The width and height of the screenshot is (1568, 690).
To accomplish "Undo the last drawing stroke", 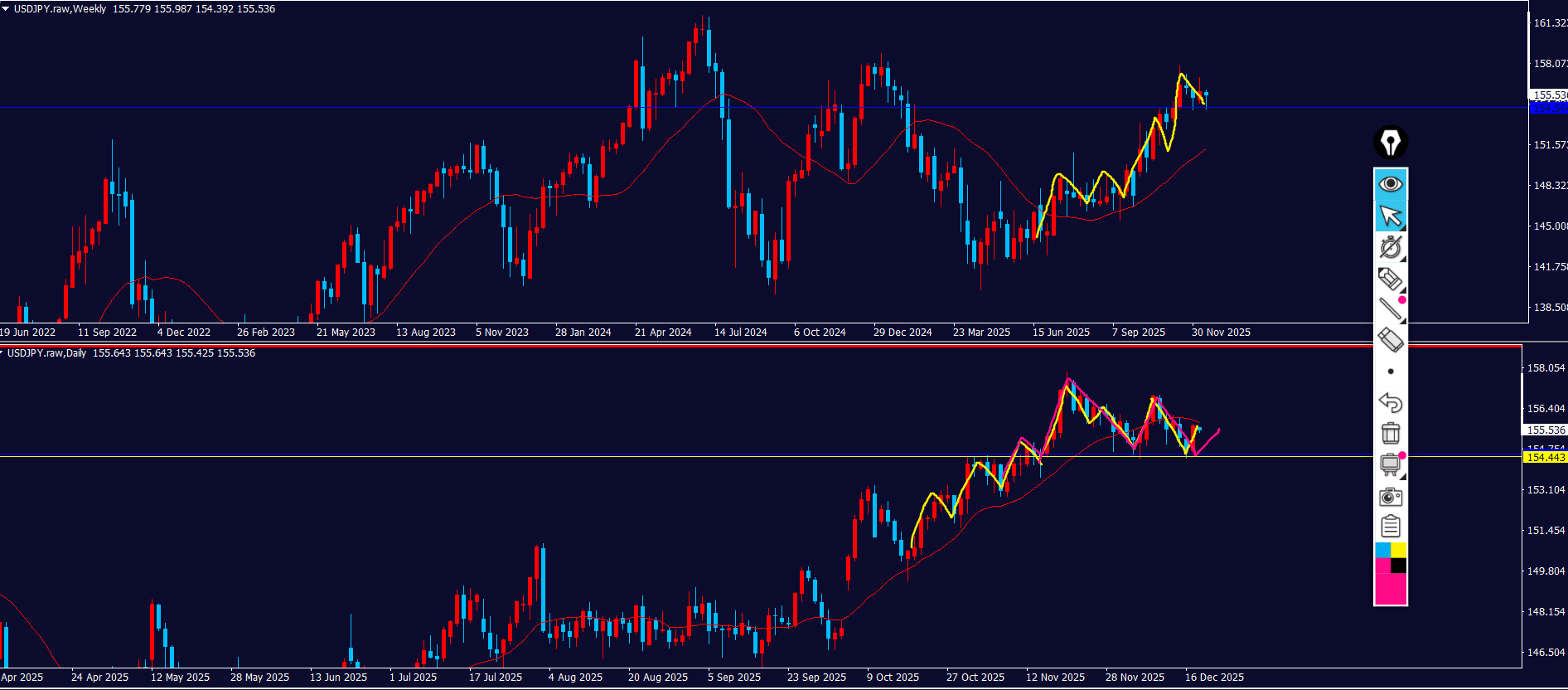I will pos(1390,402).
